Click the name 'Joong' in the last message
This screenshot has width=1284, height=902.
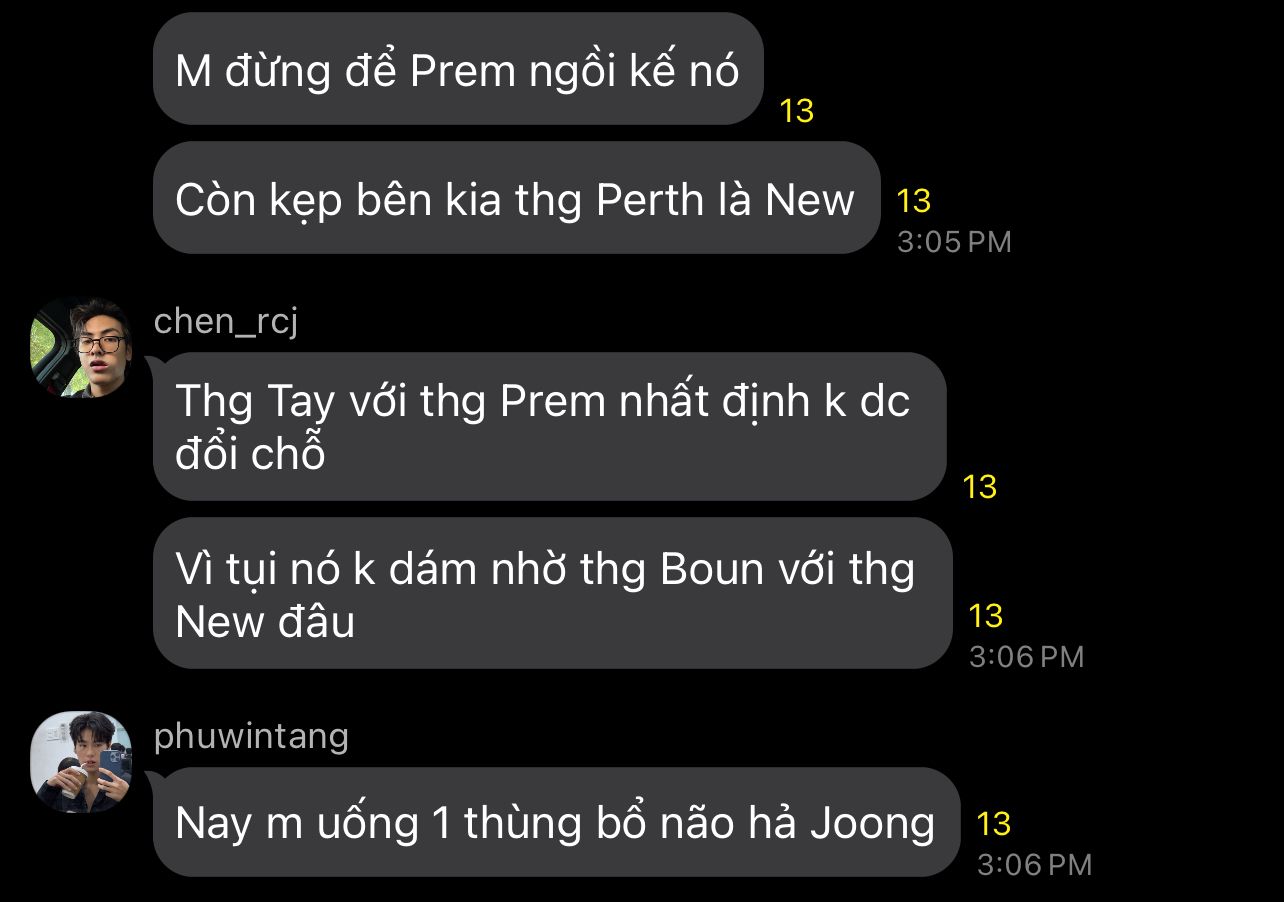872,824
